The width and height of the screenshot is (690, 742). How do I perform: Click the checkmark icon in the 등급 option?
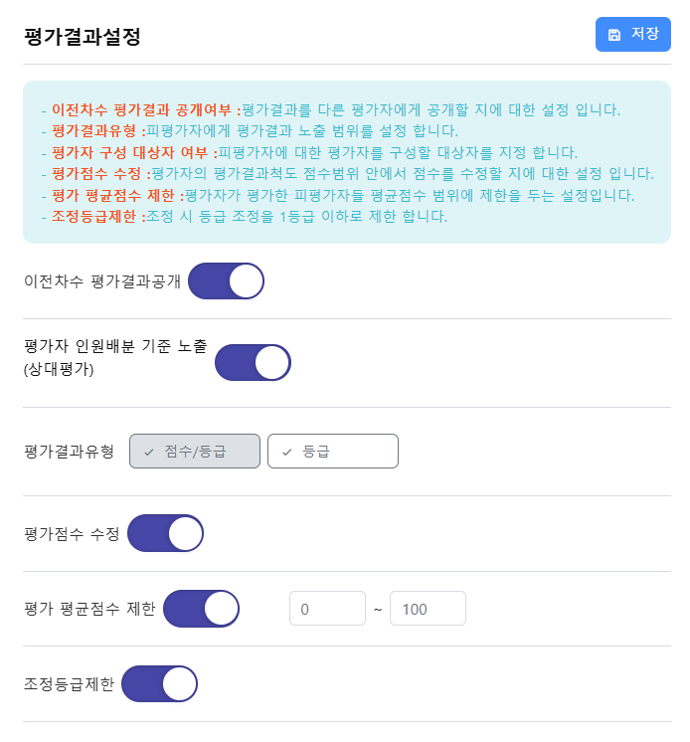pyautogui.click(x=287, y=452)
